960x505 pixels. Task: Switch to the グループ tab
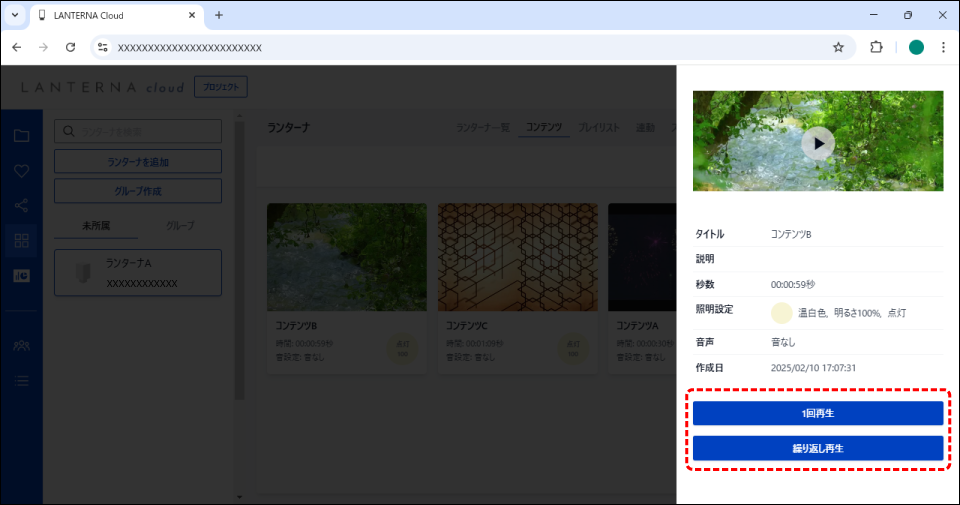point(179,226)
